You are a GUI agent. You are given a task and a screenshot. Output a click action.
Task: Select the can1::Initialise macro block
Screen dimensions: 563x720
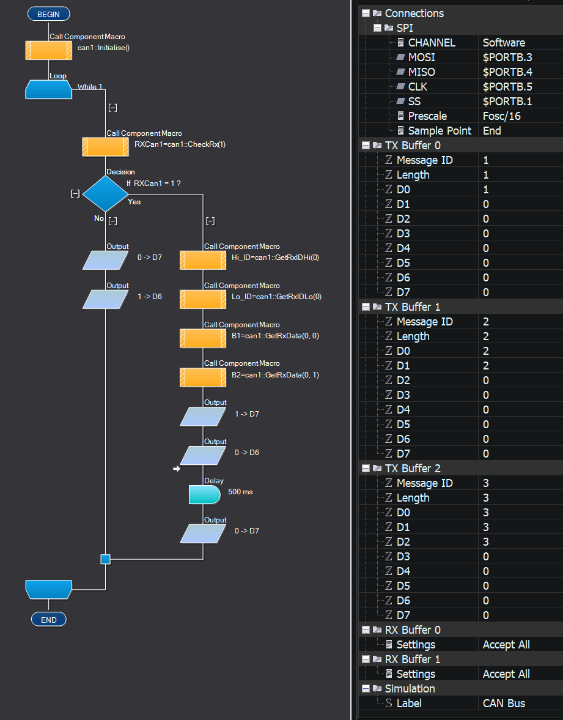pyautogui.click(x=48, y=51)
